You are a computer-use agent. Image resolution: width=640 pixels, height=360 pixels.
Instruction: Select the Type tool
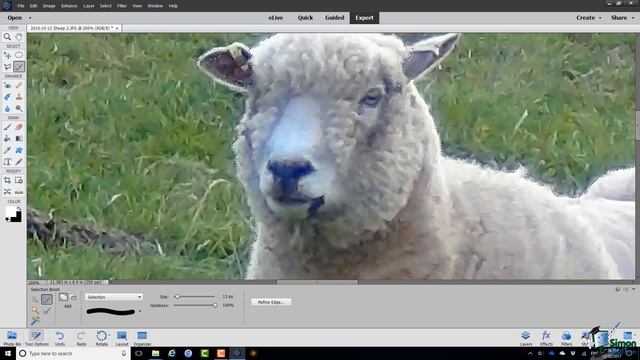coord(7,162)
